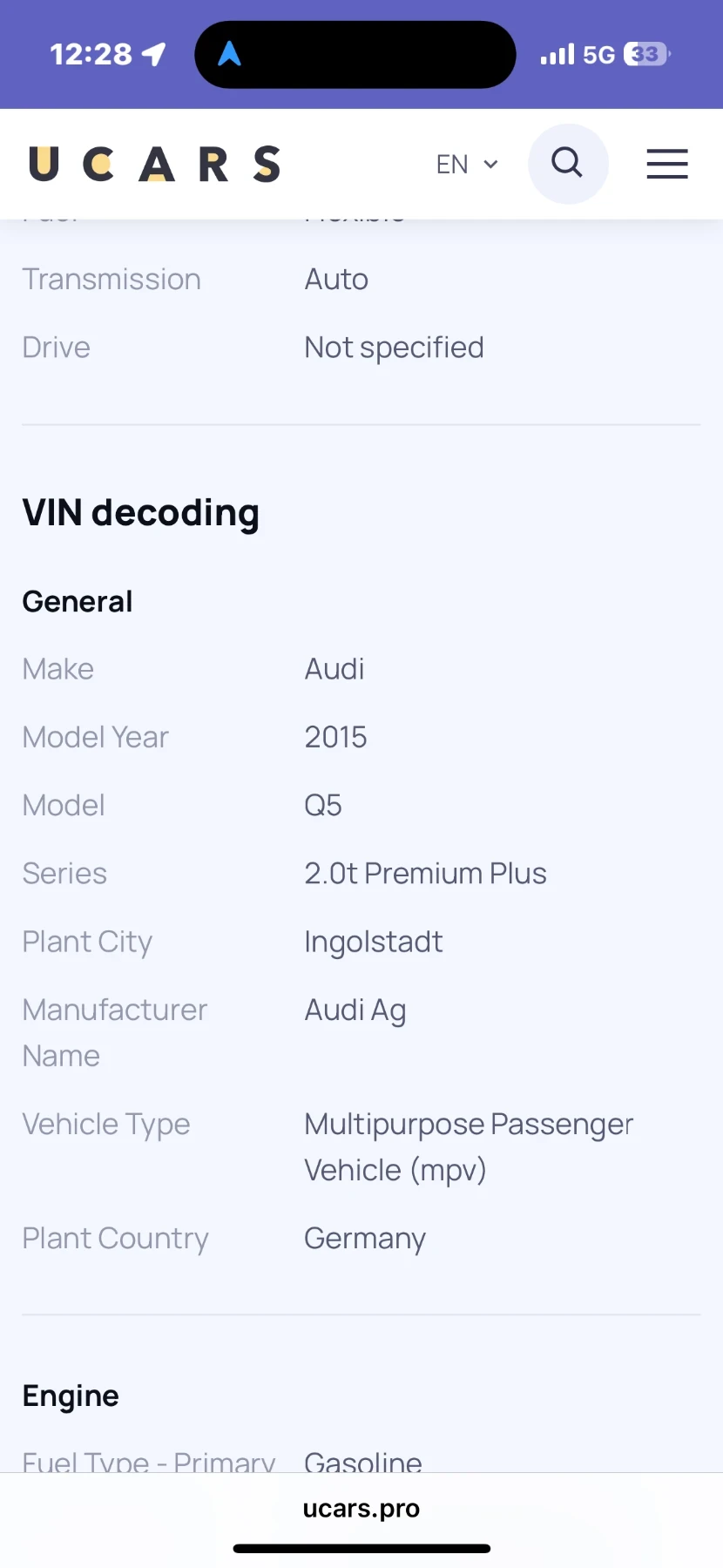Tap the blue navigation arrow in the dynamic island

pyautogui.click(x=229, y=54)
